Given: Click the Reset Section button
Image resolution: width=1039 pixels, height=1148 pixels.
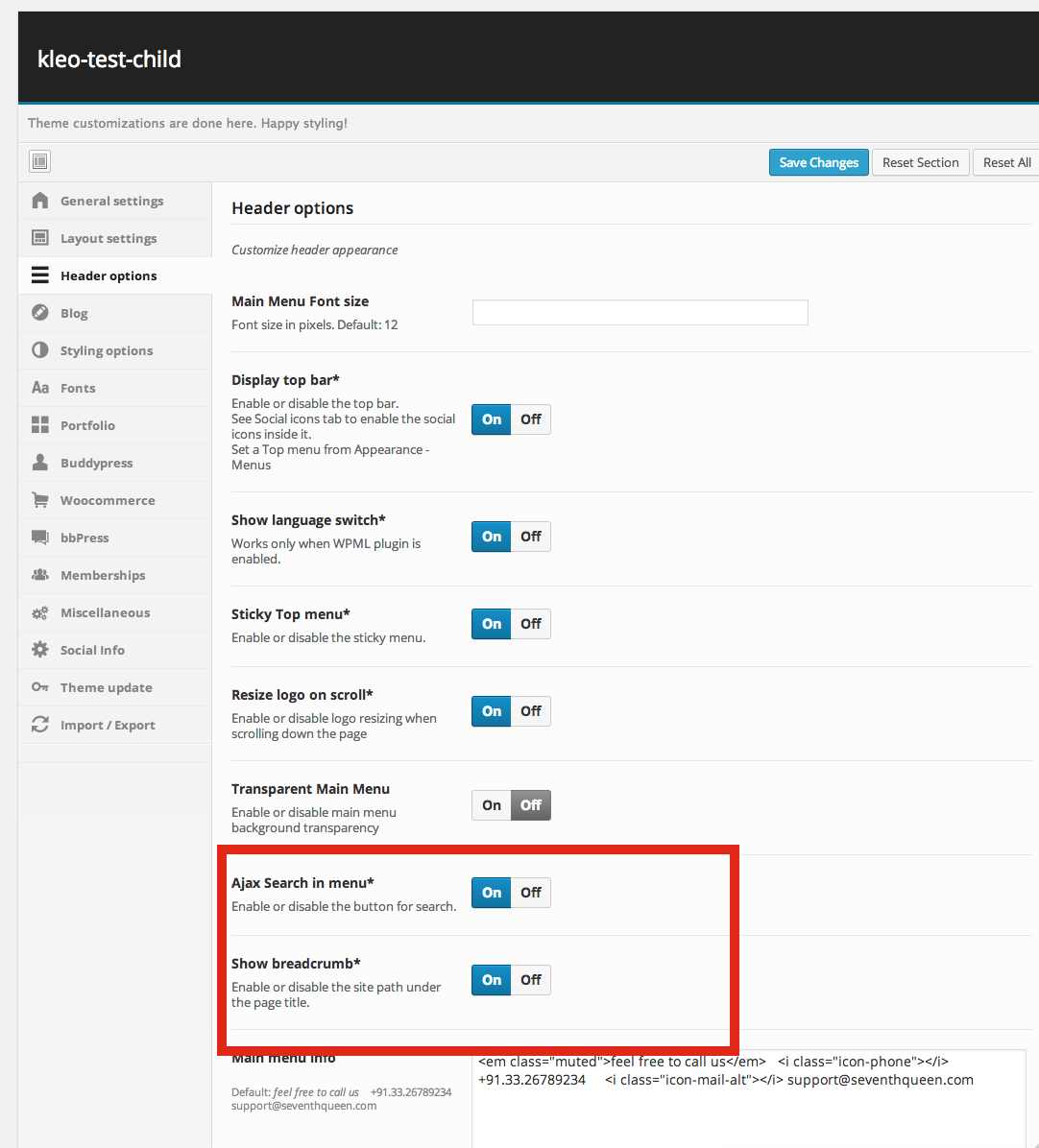Looking at the screenshot, I should tap(920, 162).
